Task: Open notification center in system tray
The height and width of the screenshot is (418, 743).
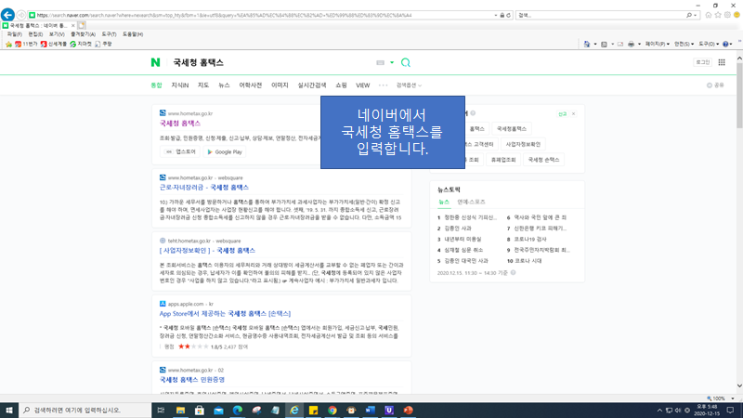Action: click(x=730, y=410)
